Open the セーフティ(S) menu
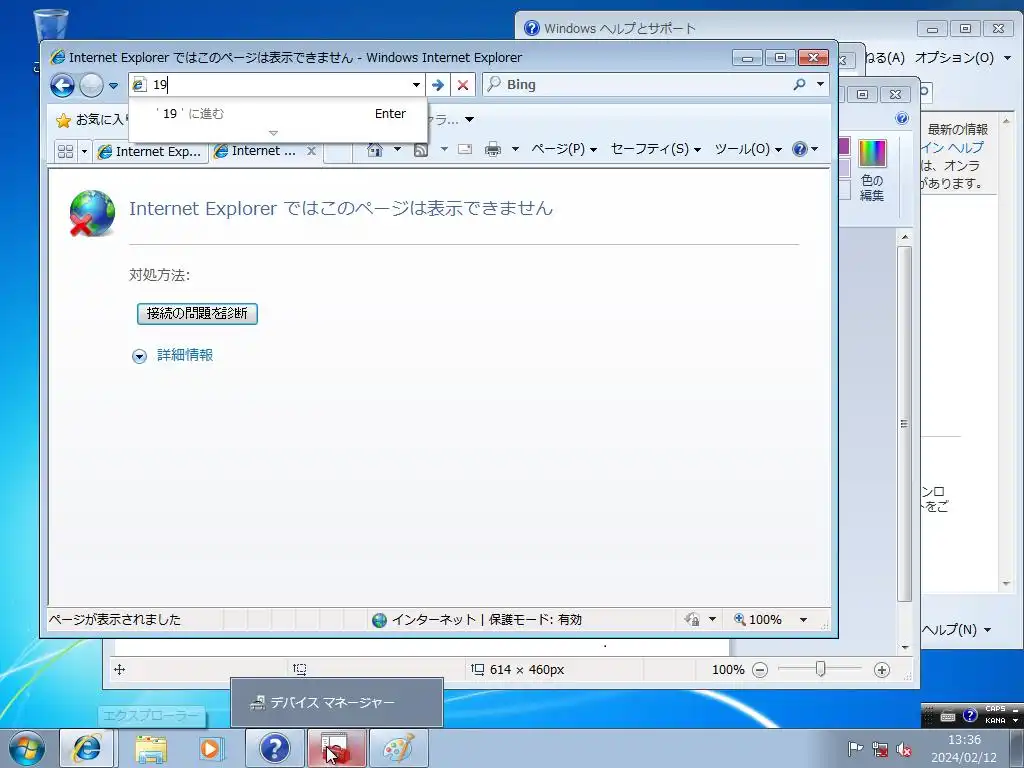Screen dimensions: 1024x768 click(656, 150)
